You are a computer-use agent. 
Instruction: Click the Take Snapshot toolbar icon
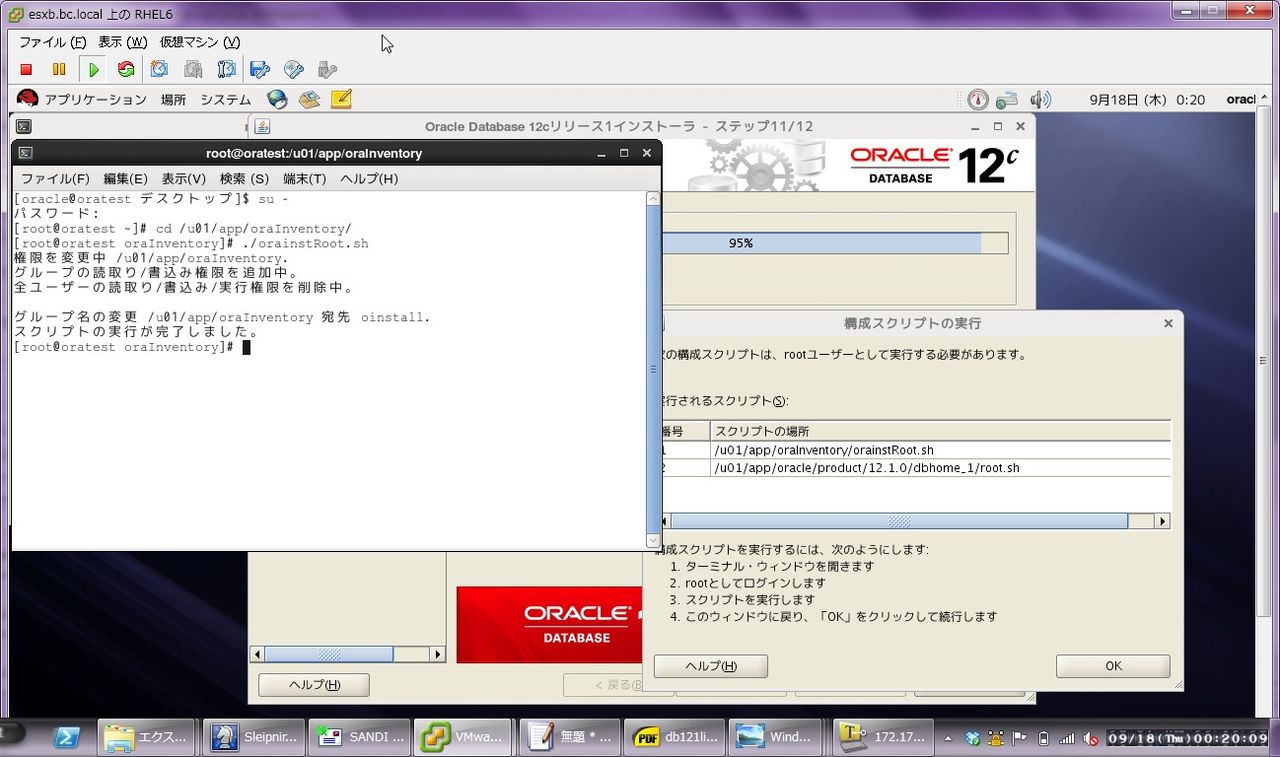(x=159, y=69)
